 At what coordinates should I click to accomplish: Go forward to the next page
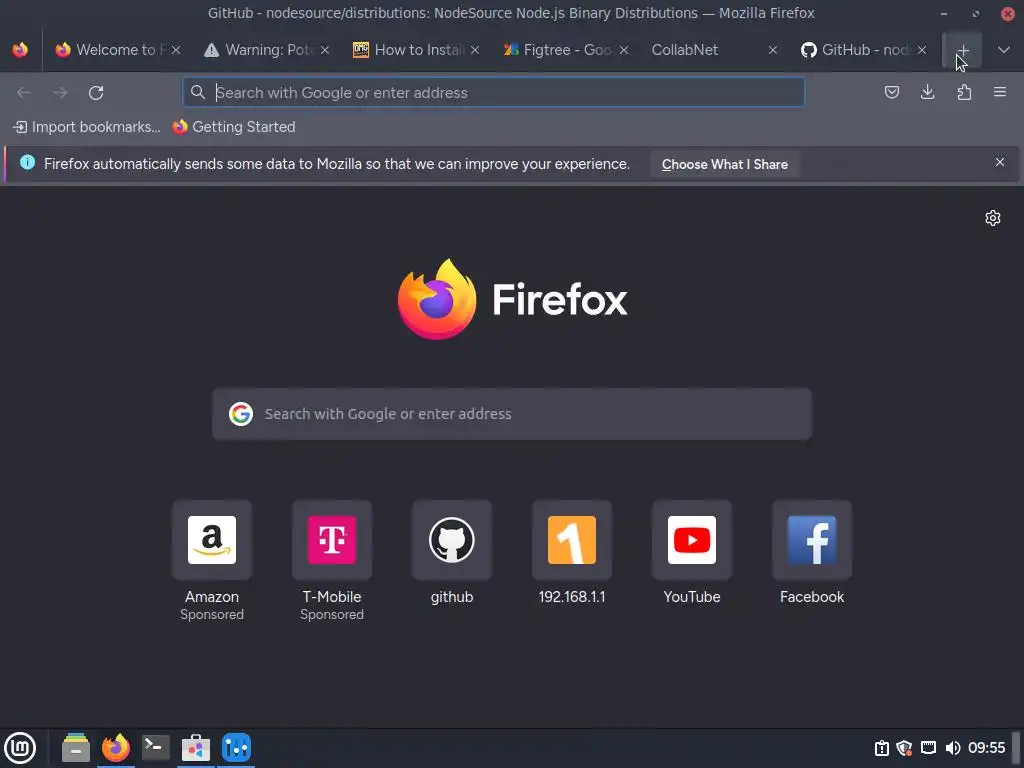(x=60, y=93)
